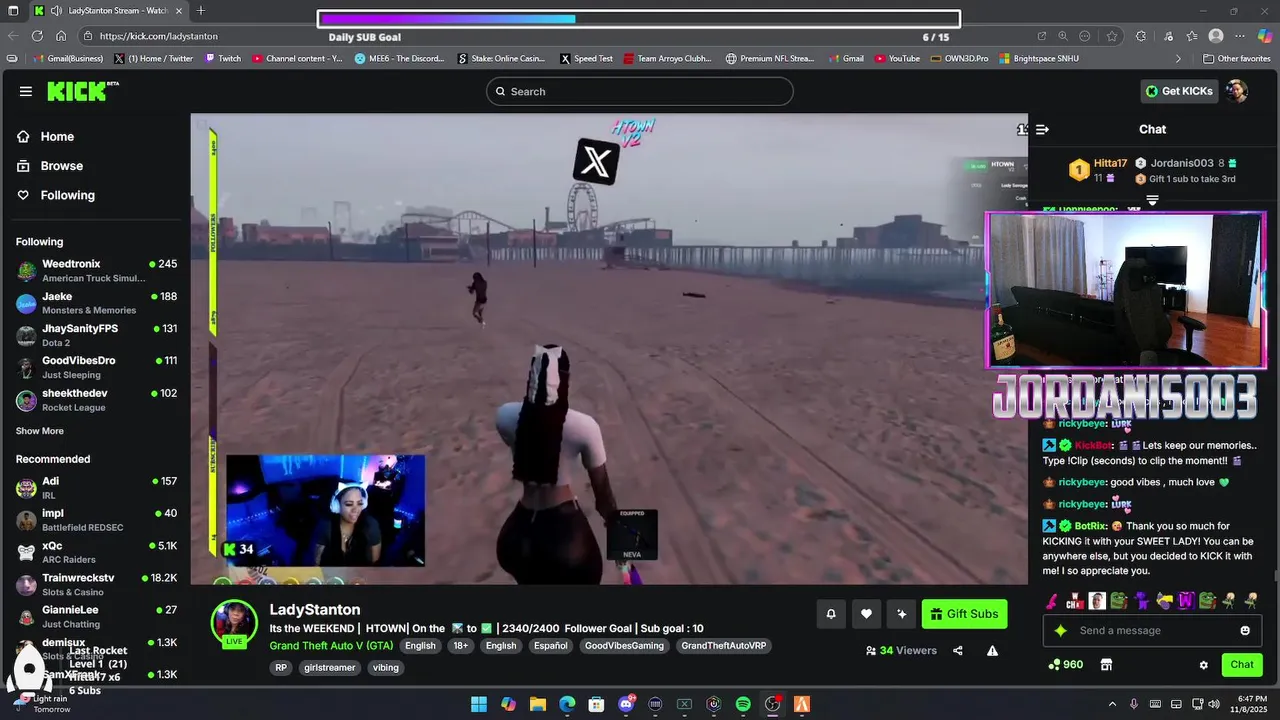Bookmark page with star icon
This screenshot has height=720, width=1280.
click(x=1112, y=36)
